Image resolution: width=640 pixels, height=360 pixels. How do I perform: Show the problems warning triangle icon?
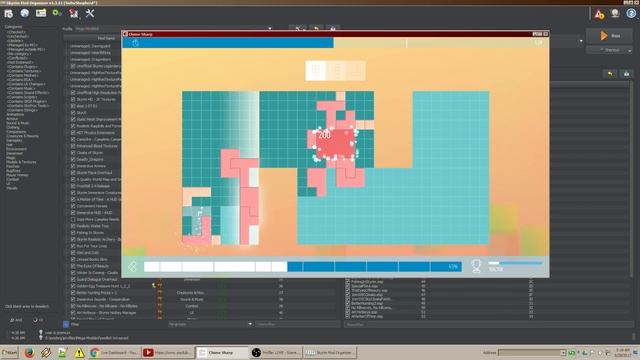[x=599, y=14]
